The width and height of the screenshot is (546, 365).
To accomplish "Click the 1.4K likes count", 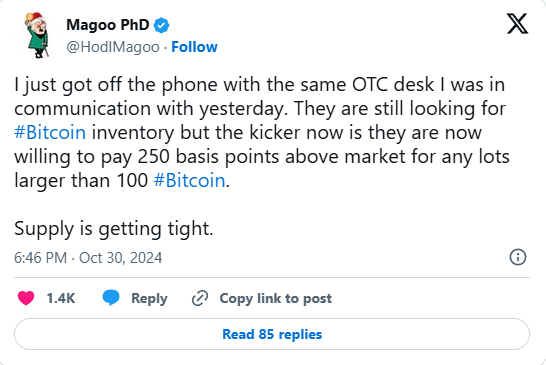I will (61, 298).
